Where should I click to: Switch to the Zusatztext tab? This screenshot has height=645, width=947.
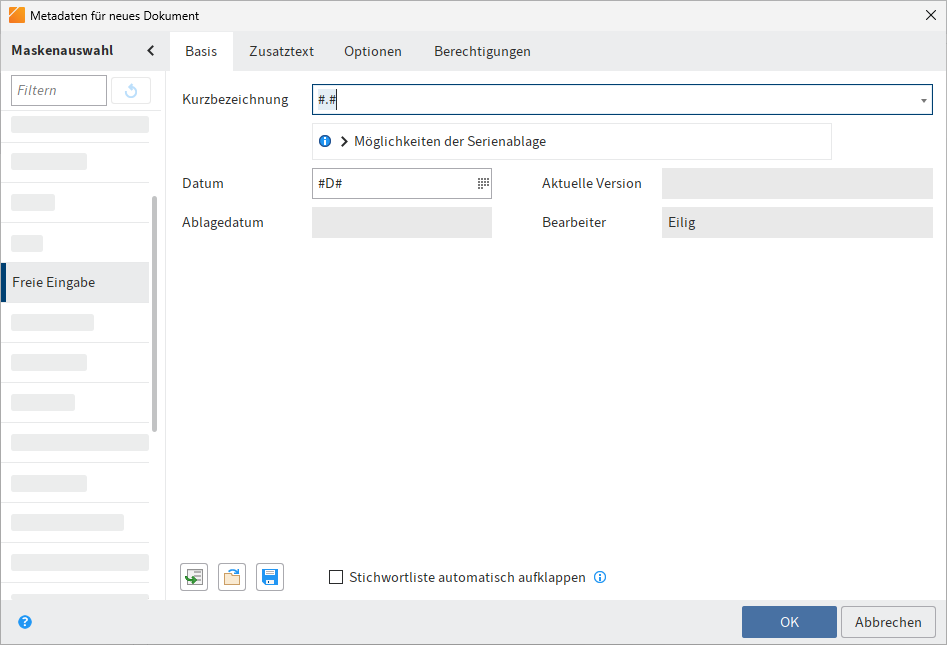click(281, 50)
